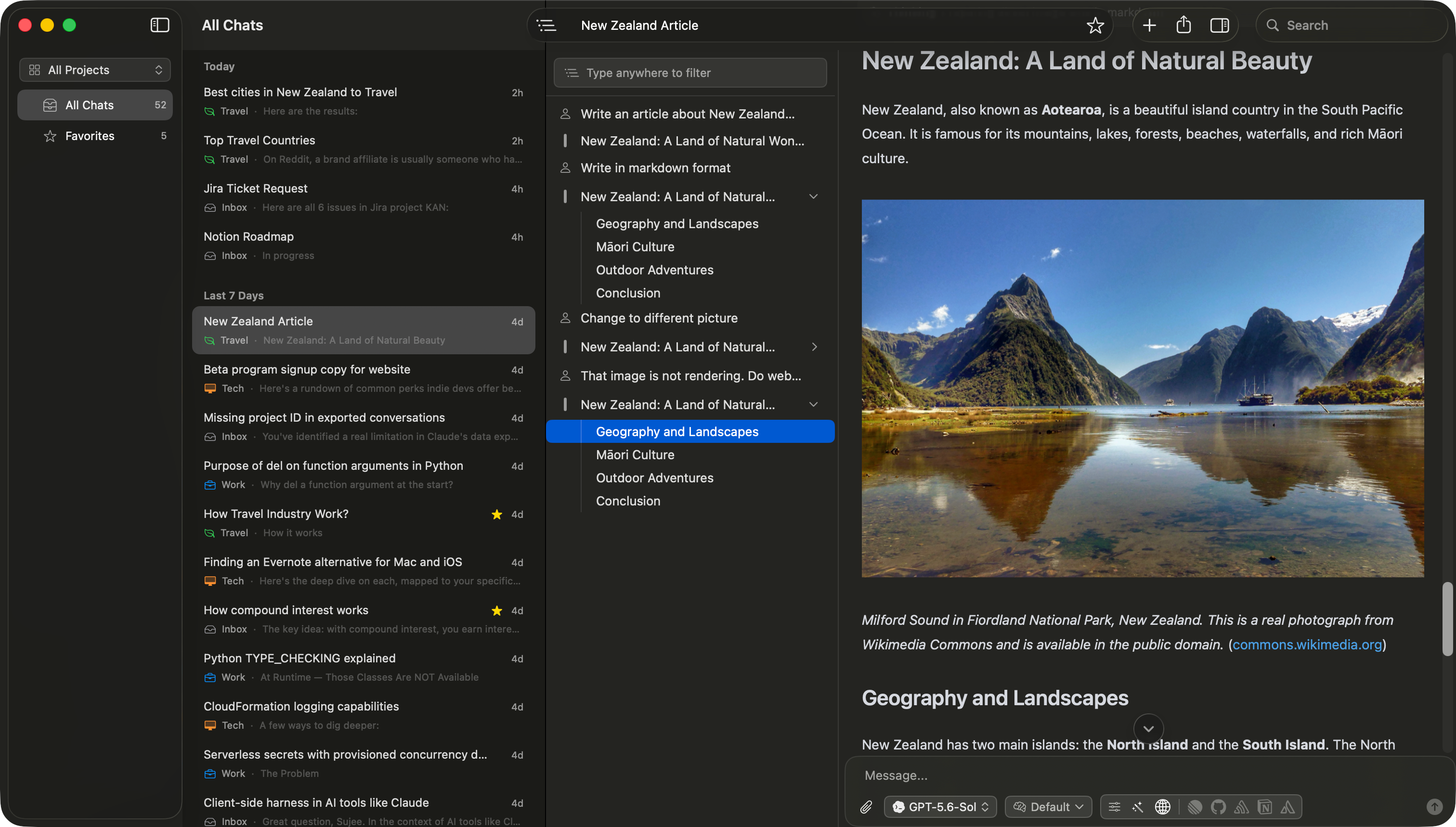Open the commons.wikimedia.org link
Image resolution: width=1456 pixels, height=827 pixels.
click(1307, 645)
